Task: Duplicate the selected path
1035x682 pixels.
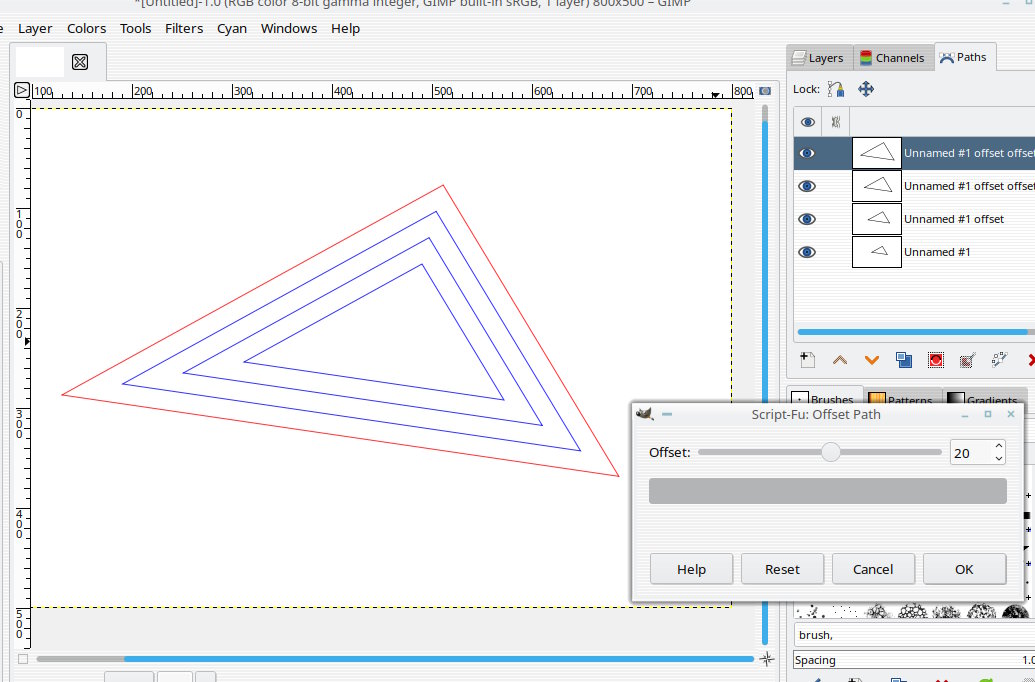Action: click(x=904, y=360)
